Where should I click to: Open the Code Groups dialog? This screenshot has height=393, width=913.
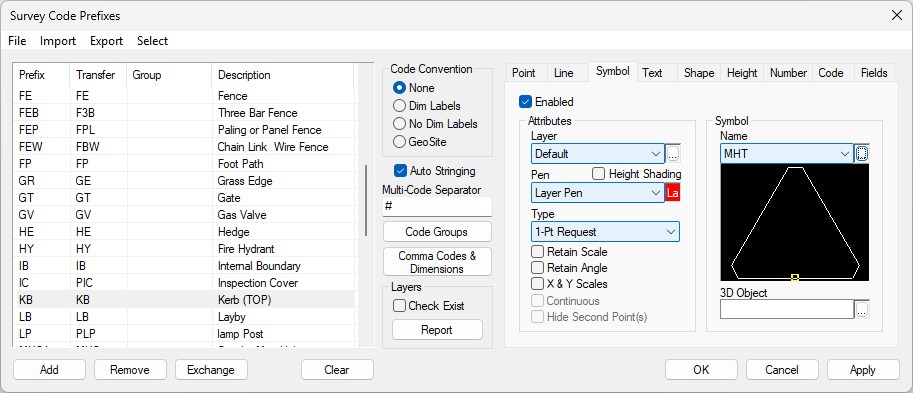(x=437, y=232)
